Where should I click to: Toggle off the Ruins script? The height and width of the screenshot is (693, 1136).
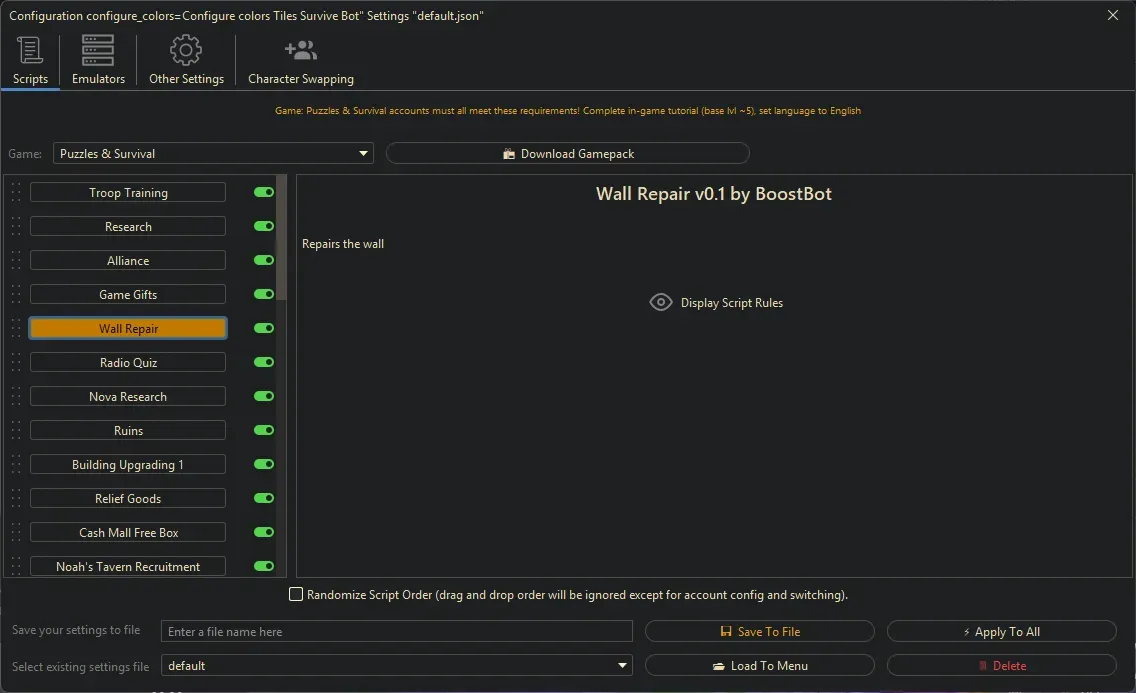click(264, 431)
